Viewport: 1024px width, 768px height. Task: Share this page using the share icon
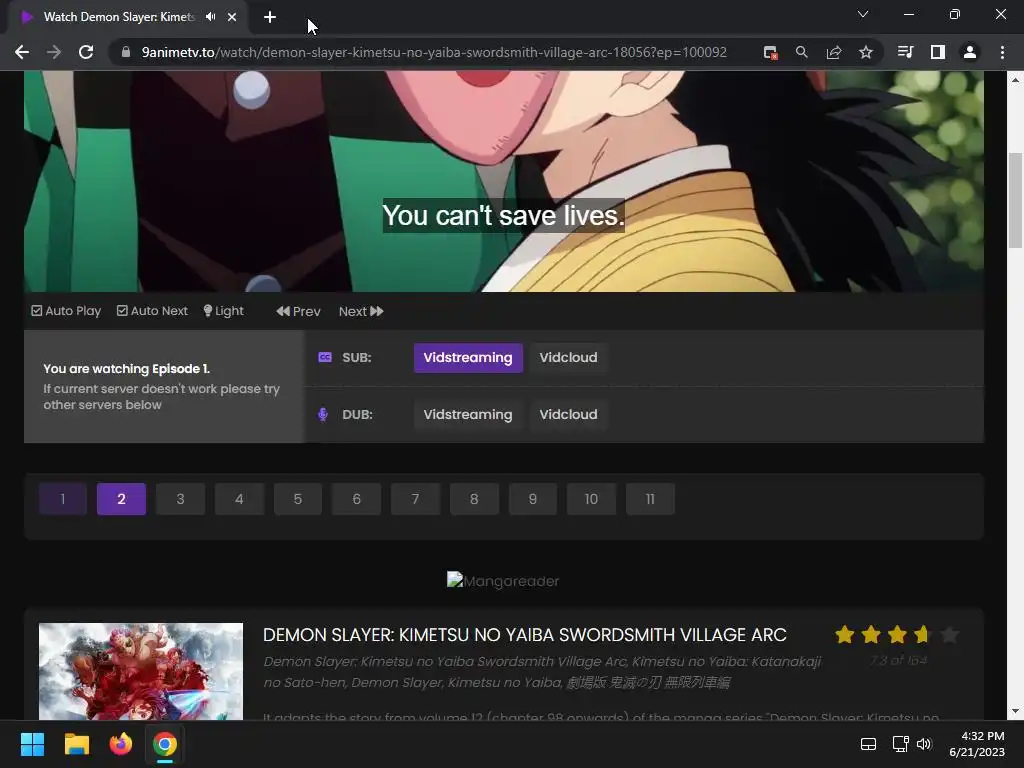click(x=833, y=52)
